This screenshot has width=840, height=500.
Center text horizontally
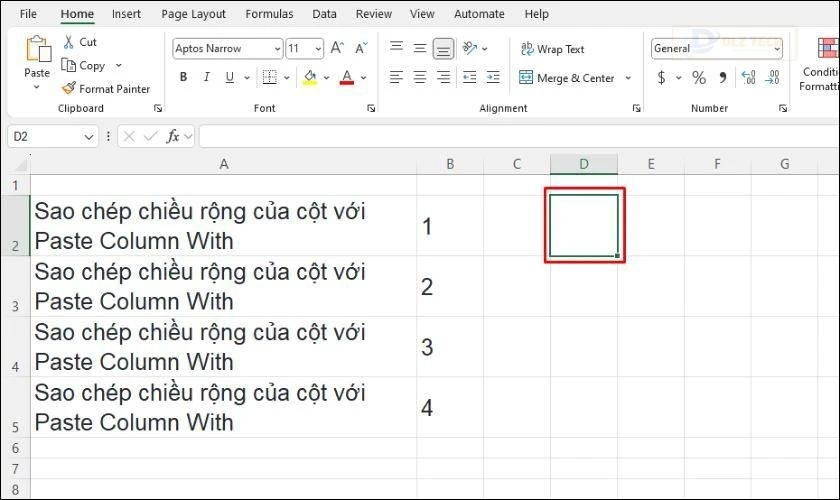point(420,78)
